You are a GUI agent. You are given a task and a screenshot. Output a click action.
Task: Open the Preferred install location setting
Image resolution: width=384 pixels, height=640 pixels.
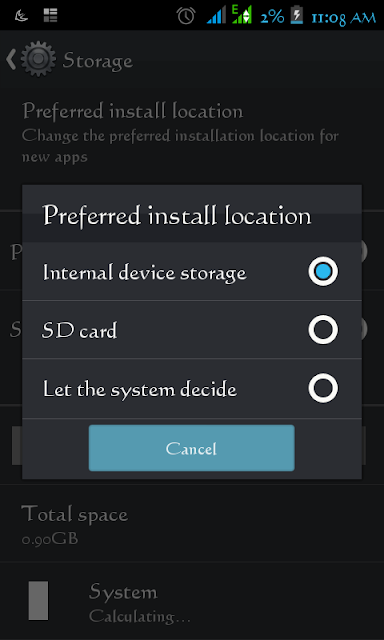[192, 133]
